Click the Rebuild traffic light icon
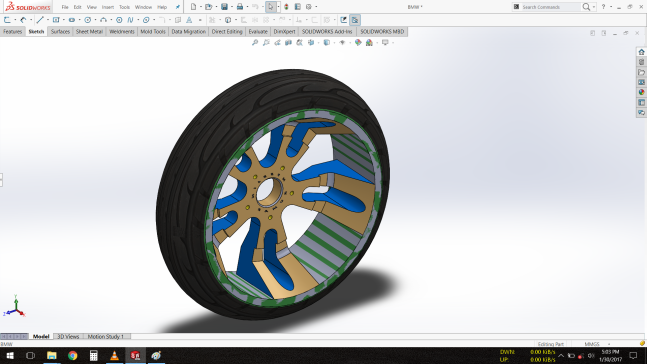The height and width of the screenshot is (364, 647). tap(286, 7)
